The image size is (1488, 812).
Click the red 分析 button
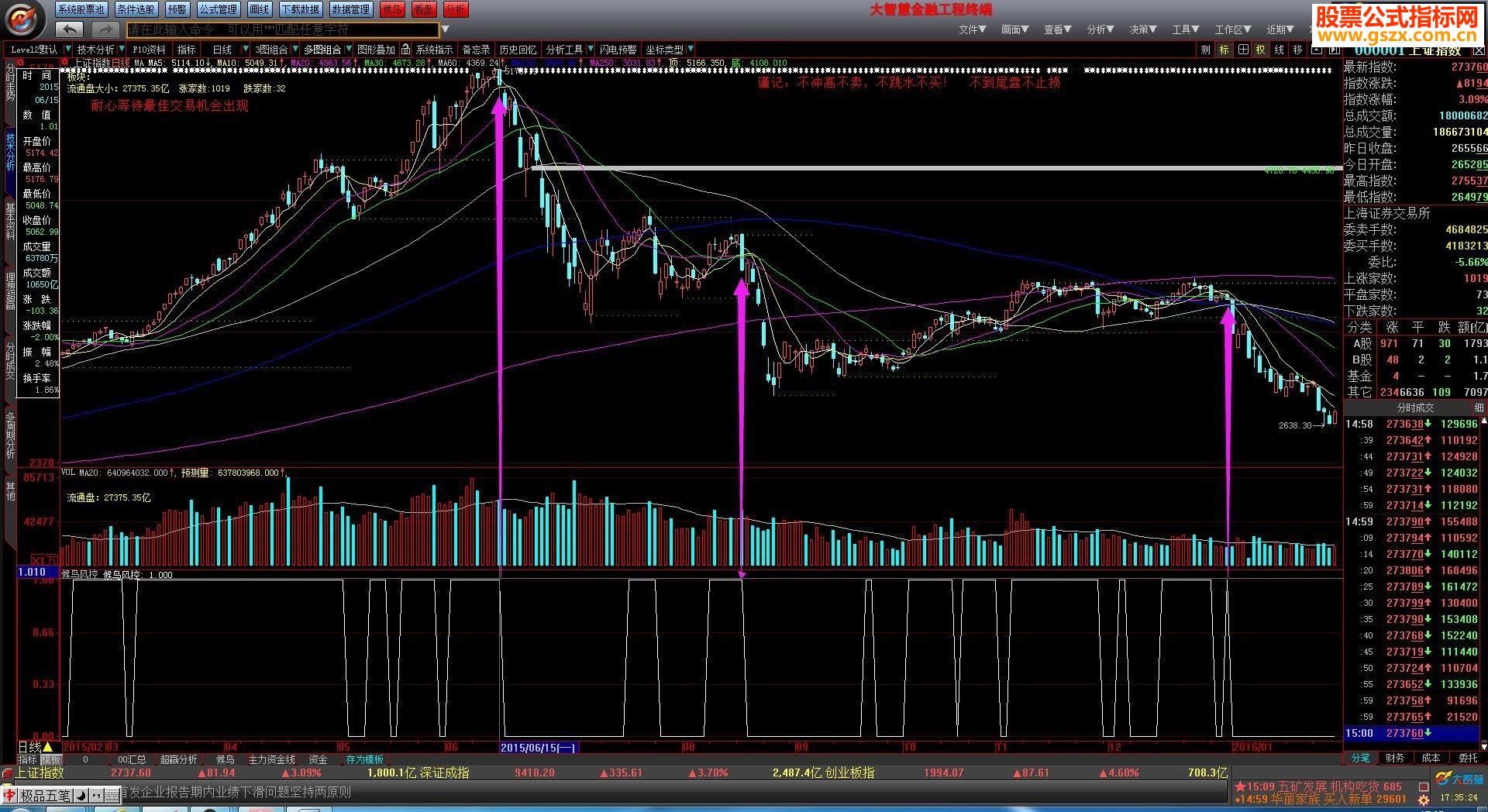tap(456, 9)
